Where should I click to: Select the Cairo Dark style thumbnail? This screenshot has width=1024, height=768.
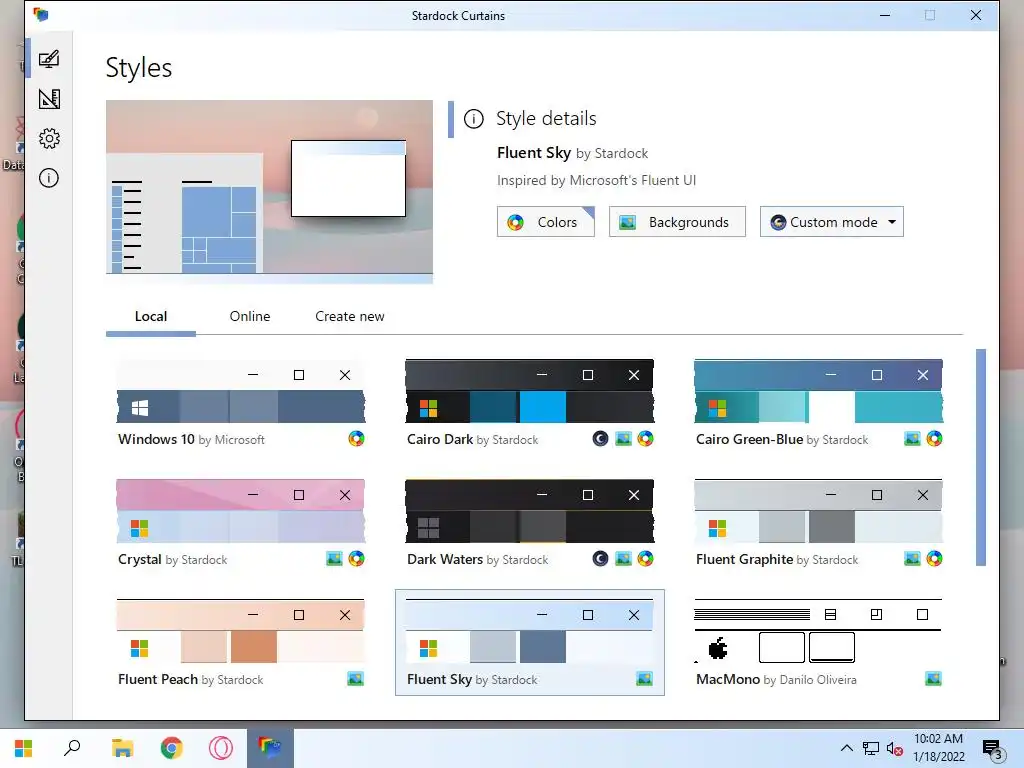point(530,391)
